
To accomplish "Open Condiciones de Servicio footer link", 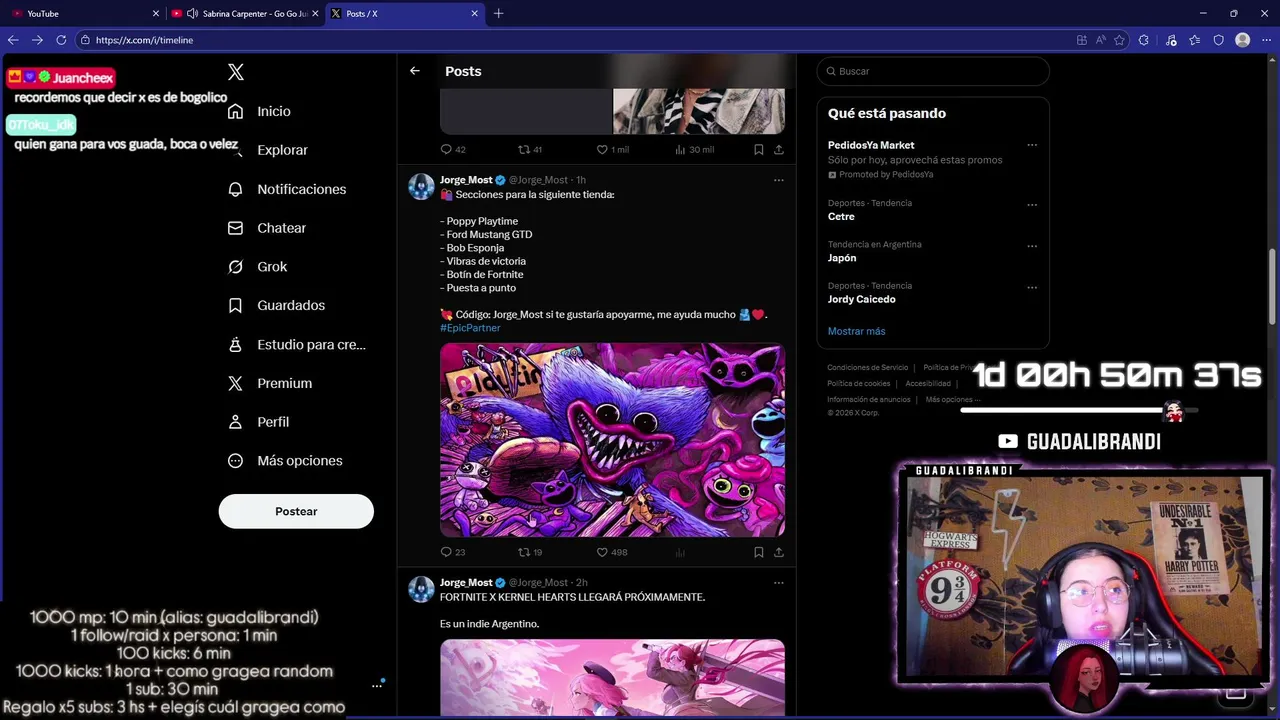I will tap(867, 368).
